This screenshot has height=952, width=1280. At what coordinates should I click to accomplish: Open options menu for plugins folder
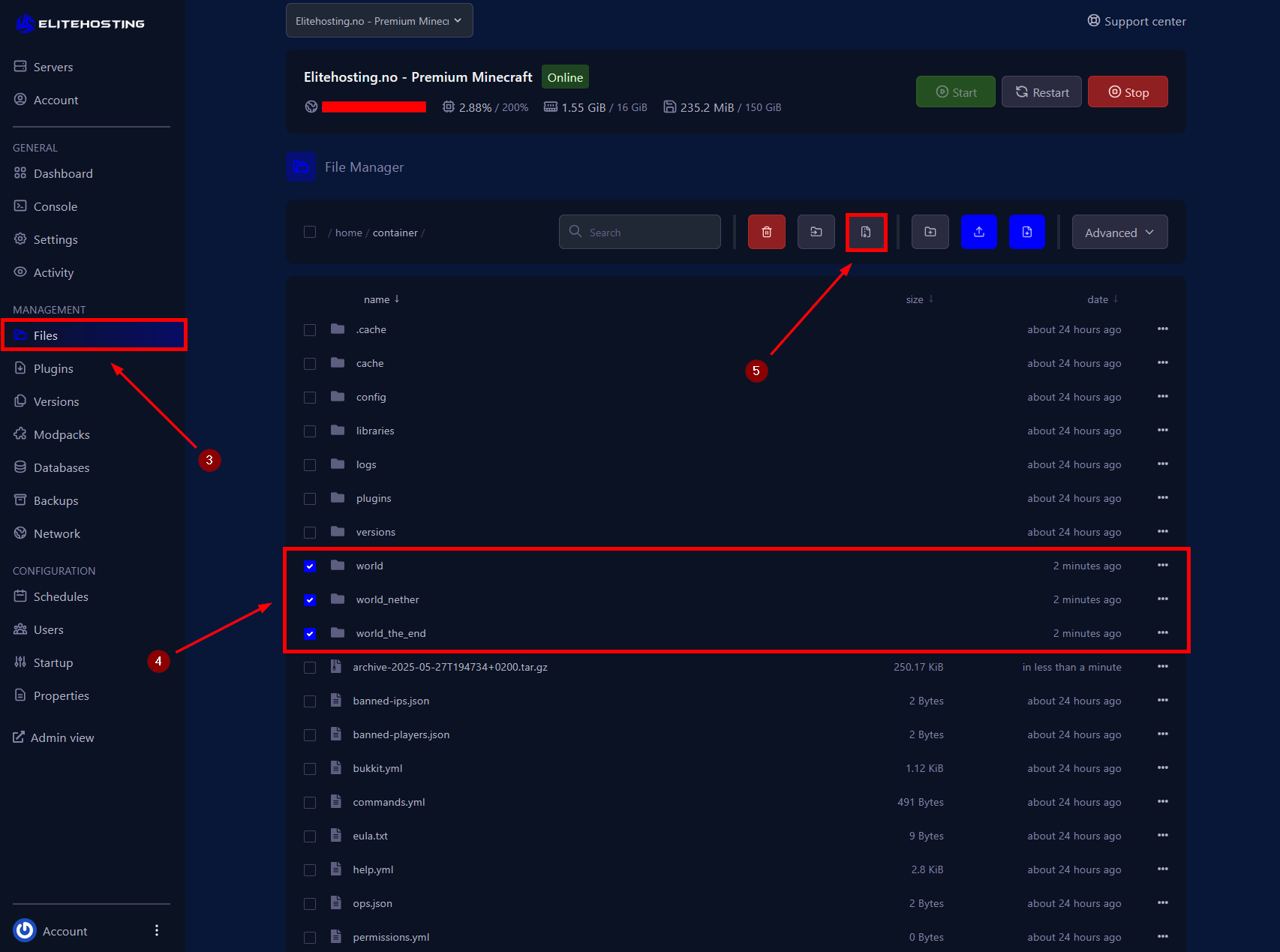pyautogui.click(x=1163, y=497)
